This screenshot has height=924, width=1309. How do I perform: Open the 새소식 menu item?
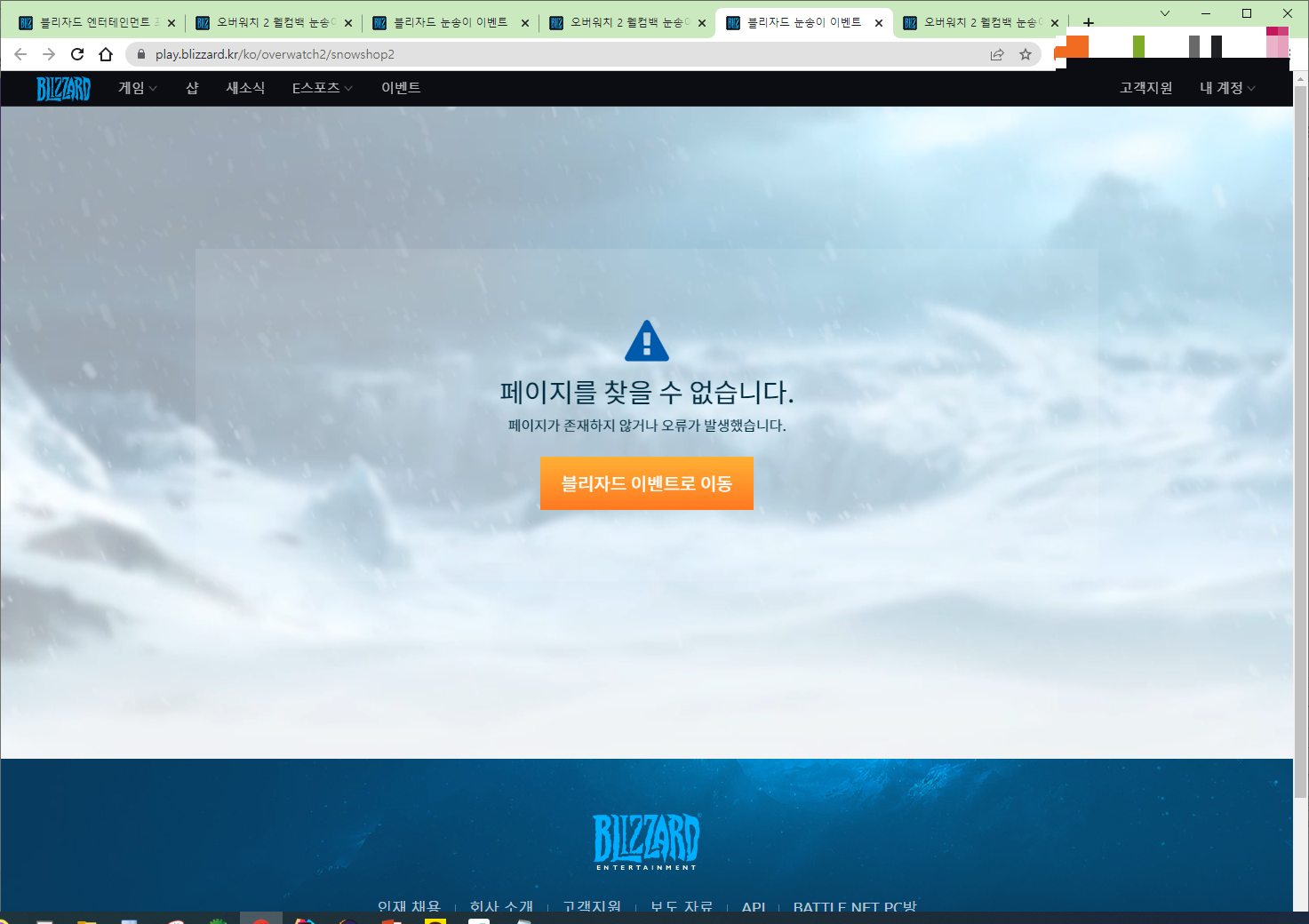tap(245, 88)
